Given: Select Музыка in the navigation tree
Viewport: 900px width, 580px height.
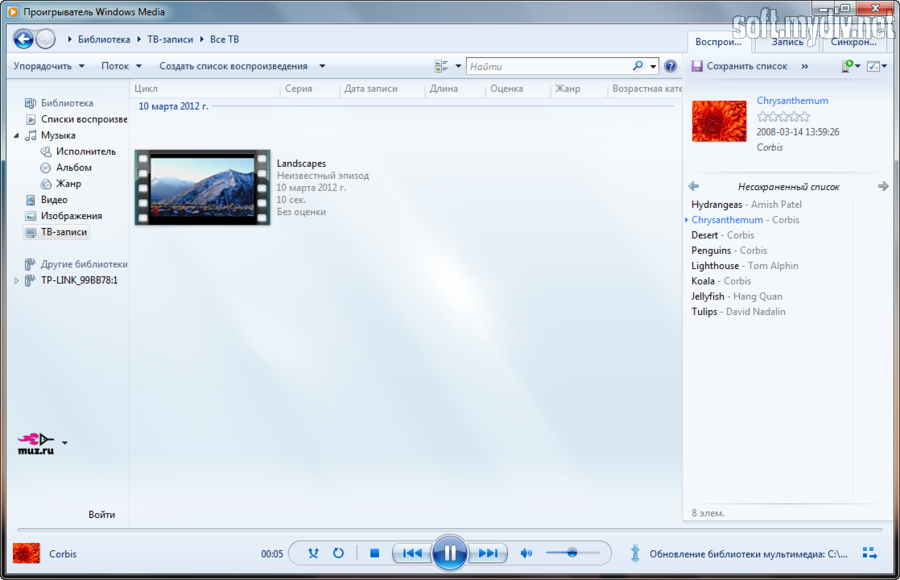Looking at the screenshot, I should pos(58,135).
